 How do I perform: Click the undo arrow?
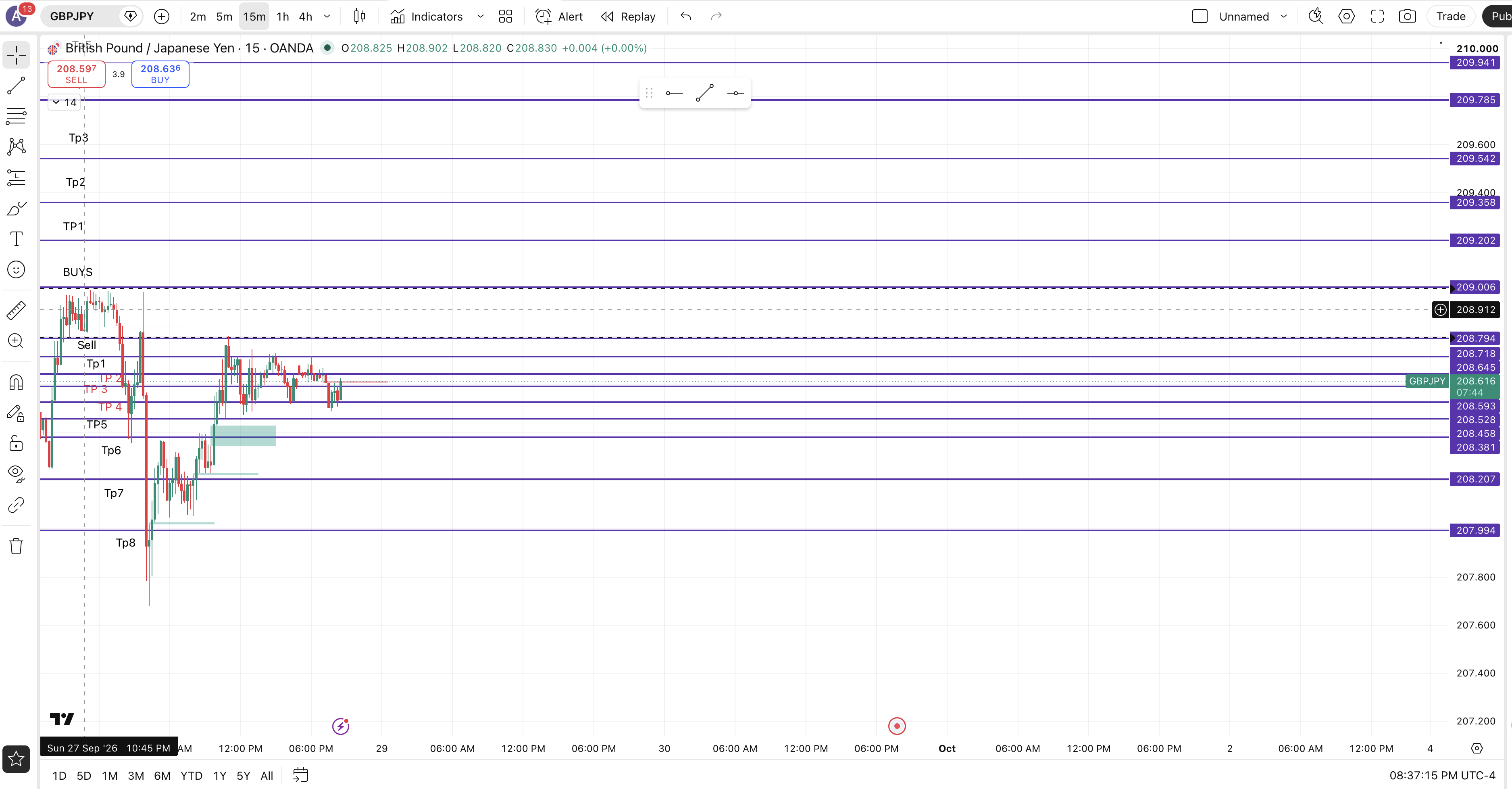685,17
